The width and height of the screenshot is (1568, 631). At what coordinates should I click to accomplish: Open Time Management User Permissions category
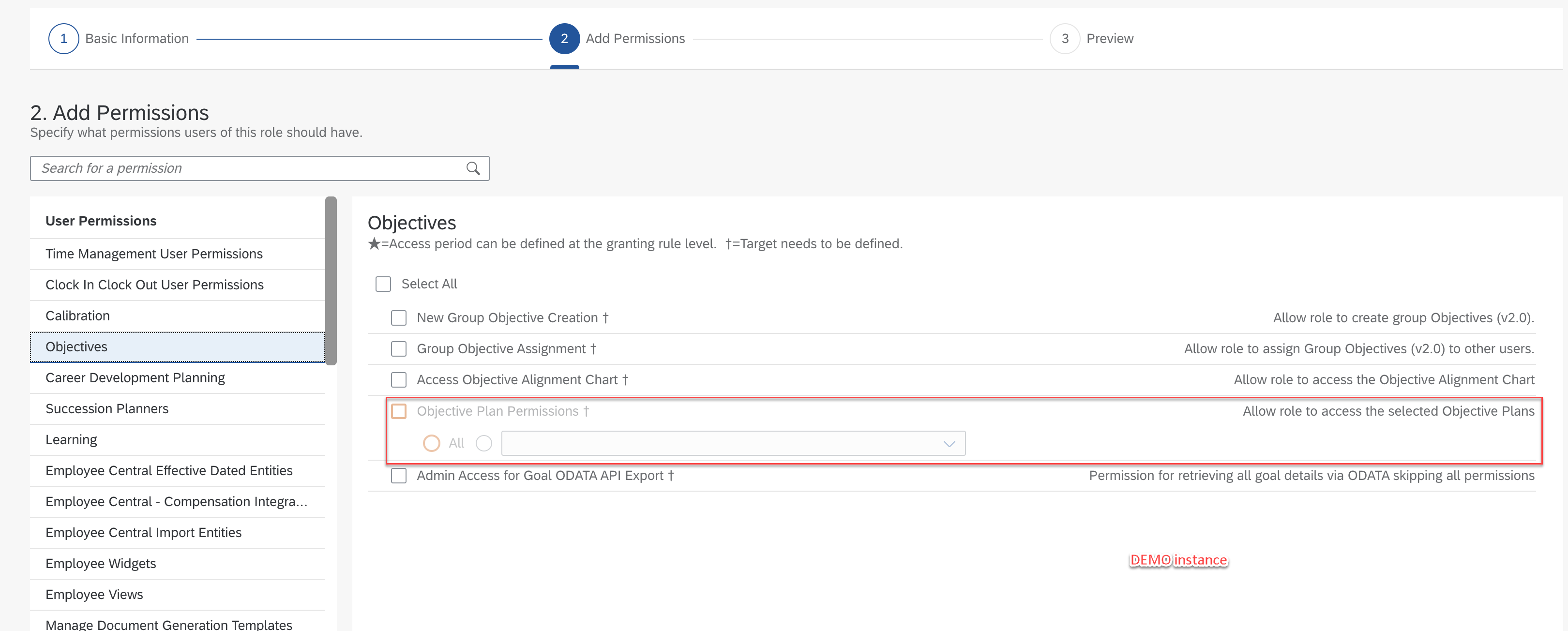(x=177, y=255)
